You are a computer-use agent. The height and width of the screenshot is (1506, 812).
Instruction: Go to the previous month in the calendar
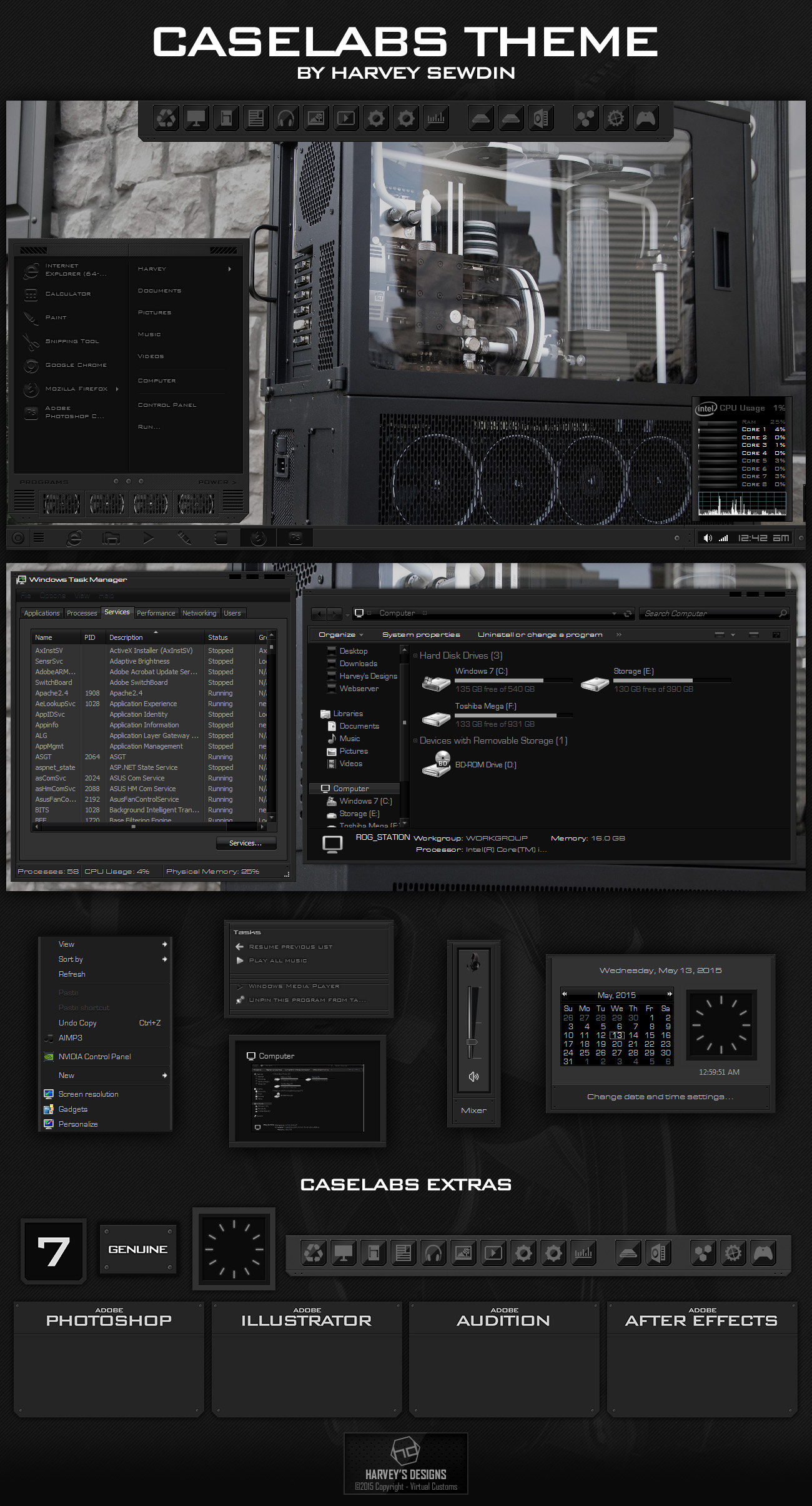[x=565, y=994]
